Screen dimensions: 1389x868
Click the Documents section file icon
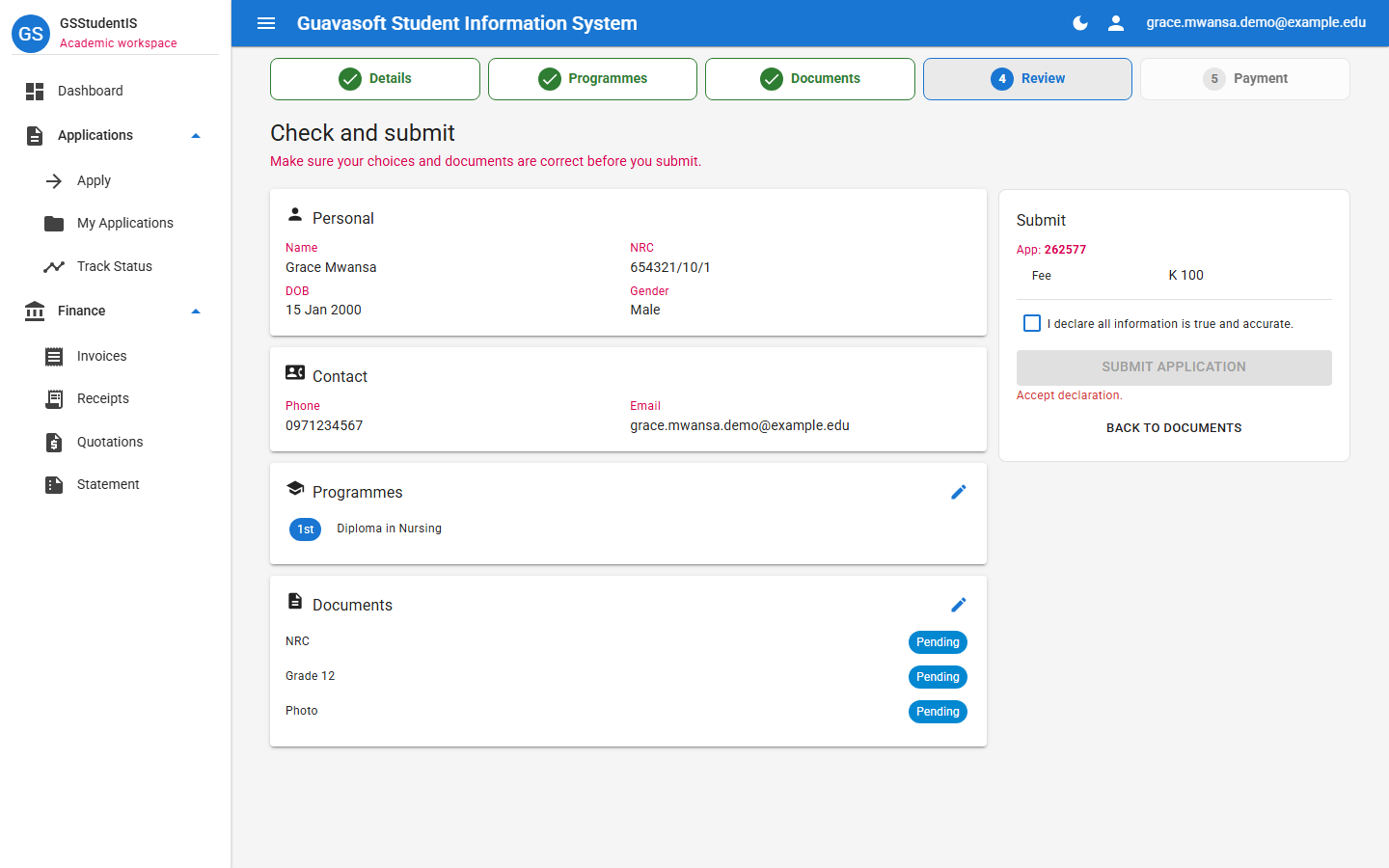tap(295, 601)
